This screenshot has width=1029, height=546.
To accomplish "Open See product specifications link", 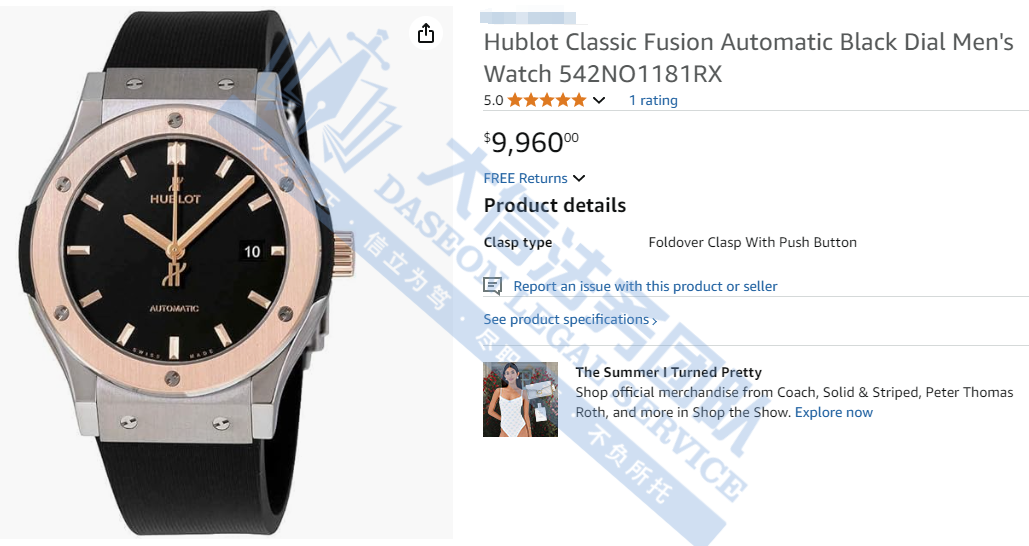I will (566, 320).
